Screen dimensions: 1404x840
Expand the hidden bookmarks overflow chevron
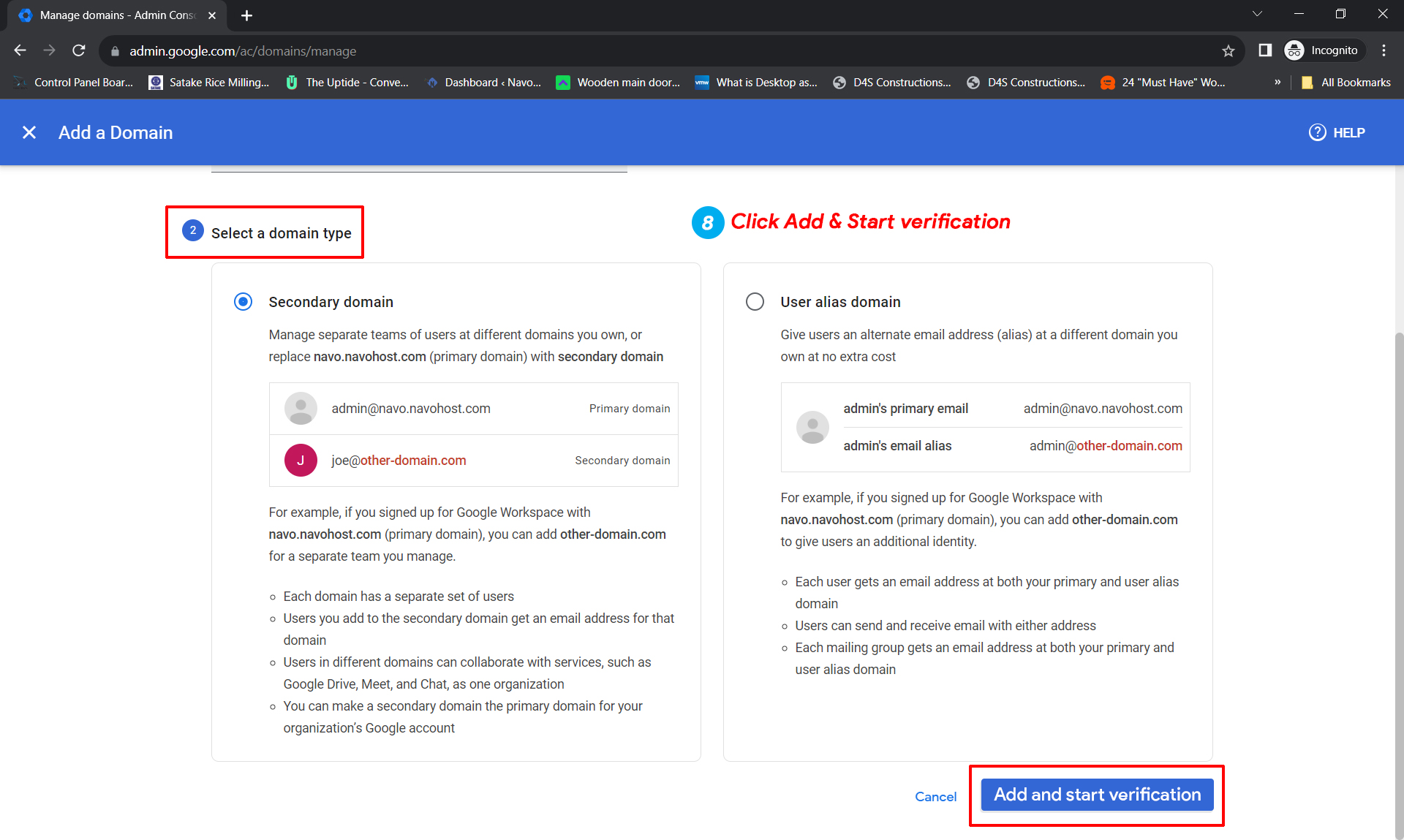(x=1277, y=83)
